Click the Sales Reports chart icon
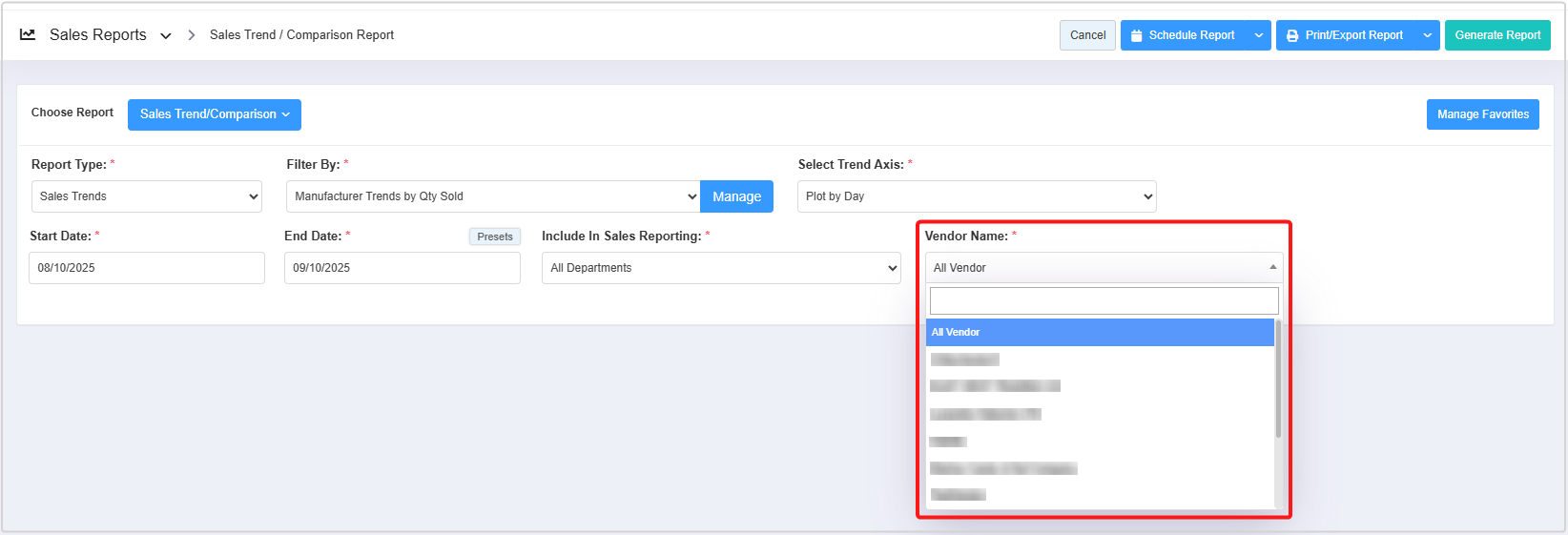 click(x=28, y=34)
